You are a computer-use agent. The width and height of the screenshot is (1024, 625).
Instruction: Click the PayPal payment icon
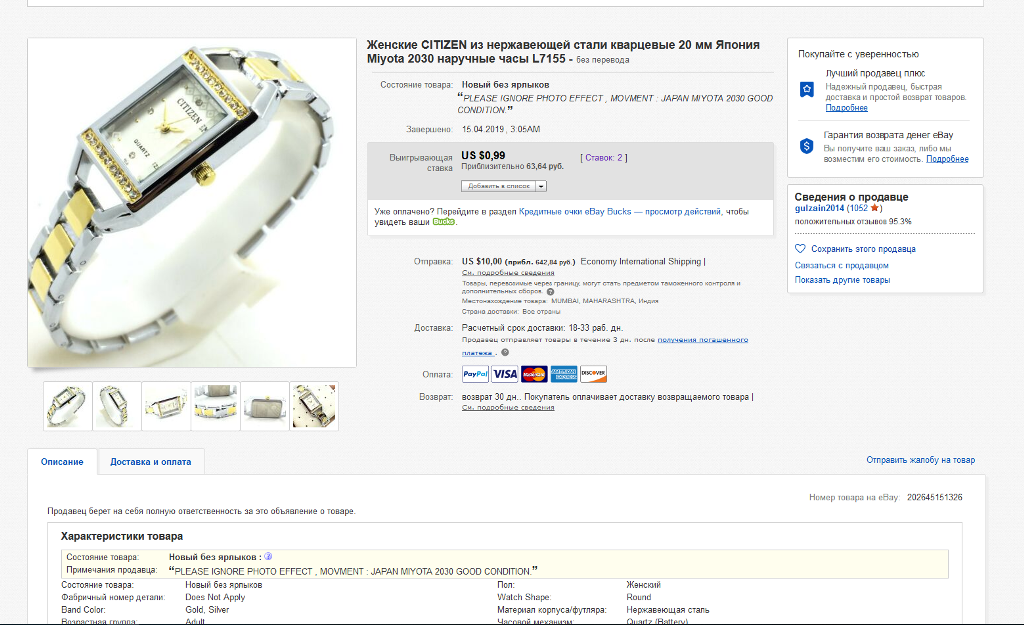coord(475,374)
